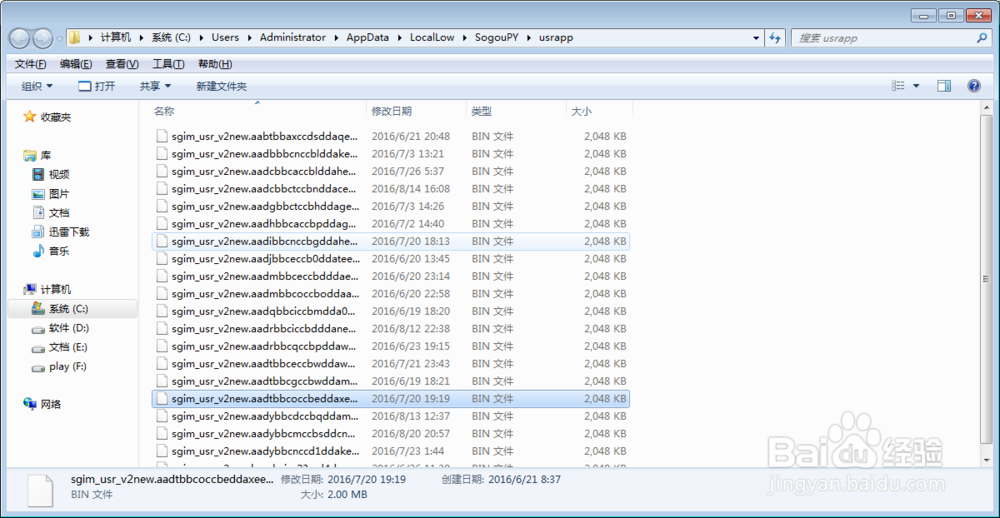The image size is (1000, 518).
Task: Click the blue help question icon
Action: click(x=974, y=86)
